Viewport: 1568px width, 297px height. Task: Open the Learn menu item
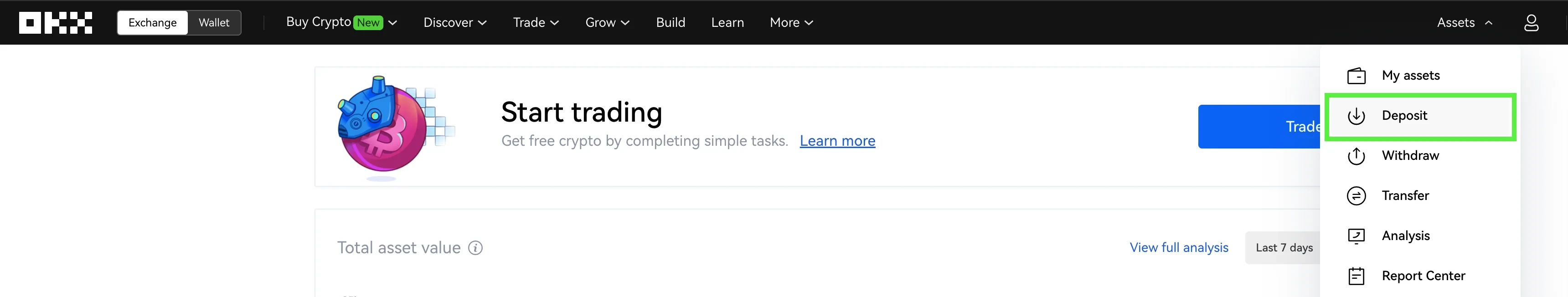click(727, 22)
